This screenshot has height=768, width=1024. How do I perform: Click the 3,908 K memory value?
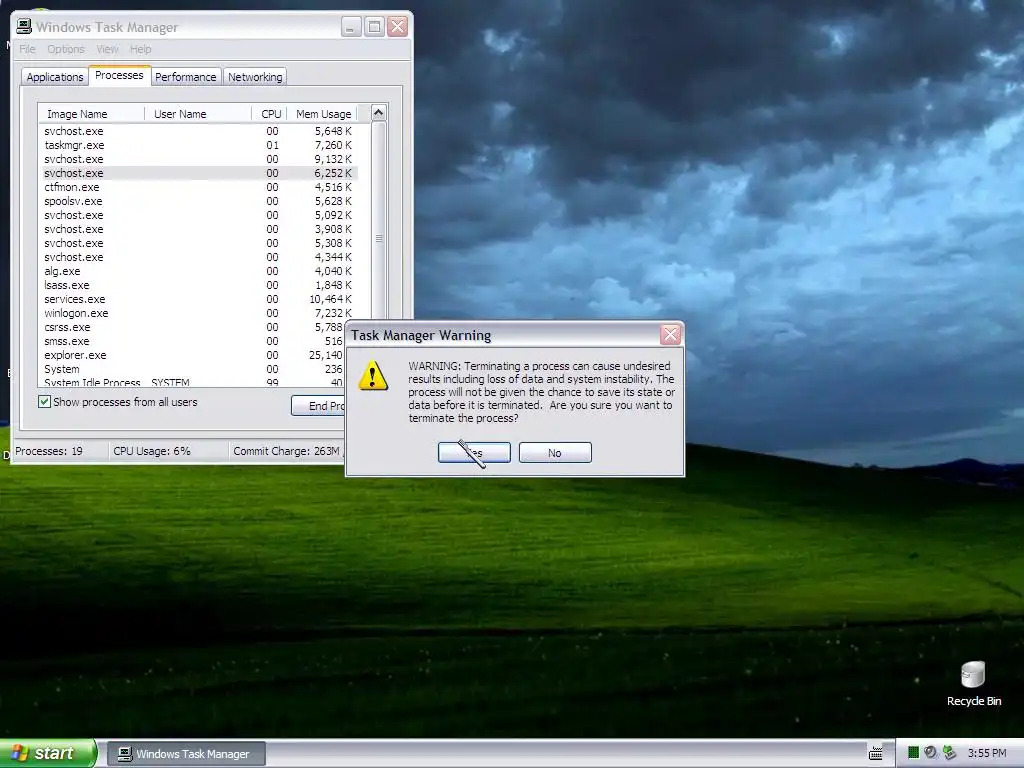pyautogui.click(x=333, y=229)
